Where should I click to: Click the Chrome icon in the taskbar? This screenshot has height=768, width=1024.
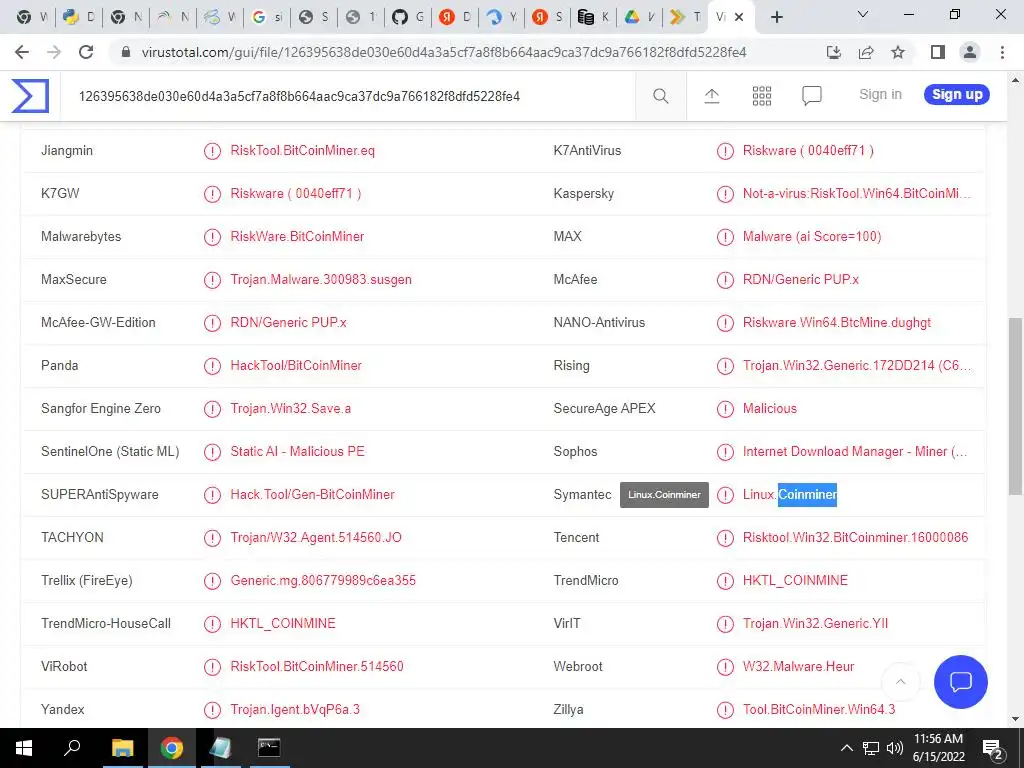[x=171, y=748]
